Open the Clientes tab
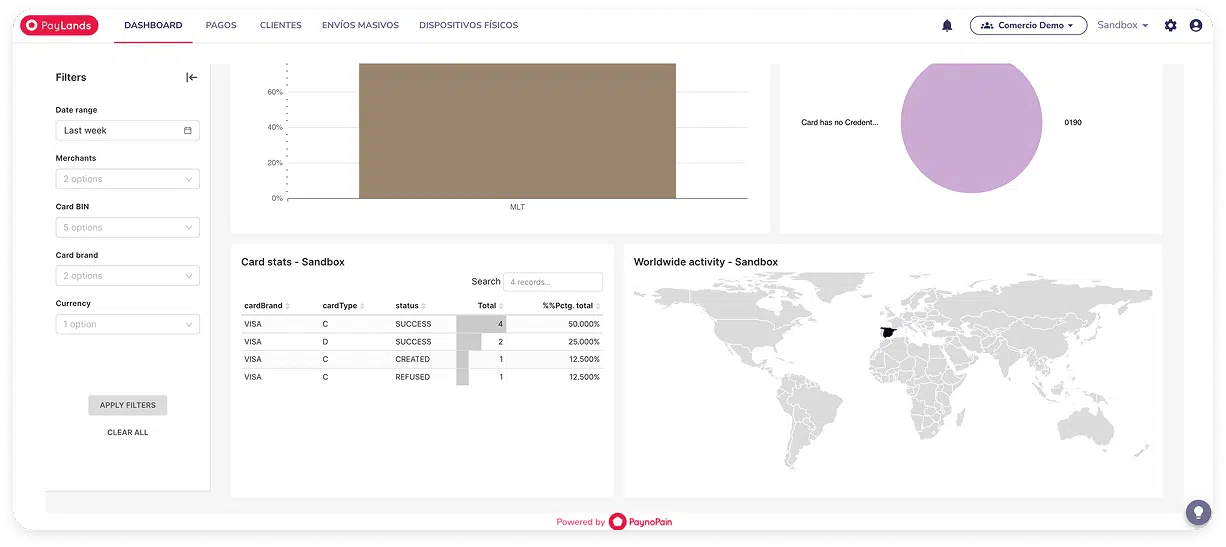 click(x=280, y=25)
